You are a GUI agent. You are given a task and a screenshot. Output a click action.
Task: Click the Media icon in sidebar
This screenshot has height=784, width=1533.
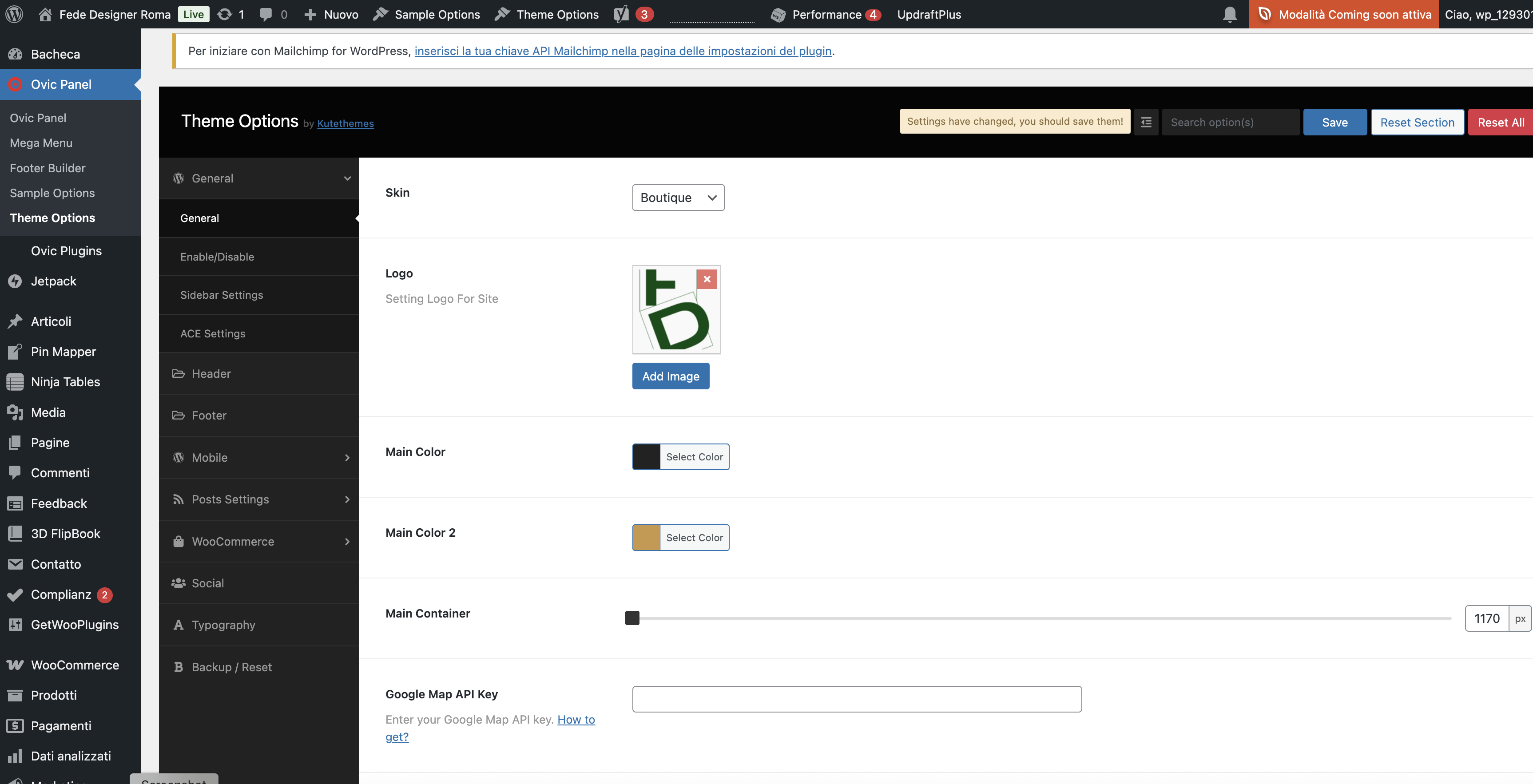pos(15,412)
